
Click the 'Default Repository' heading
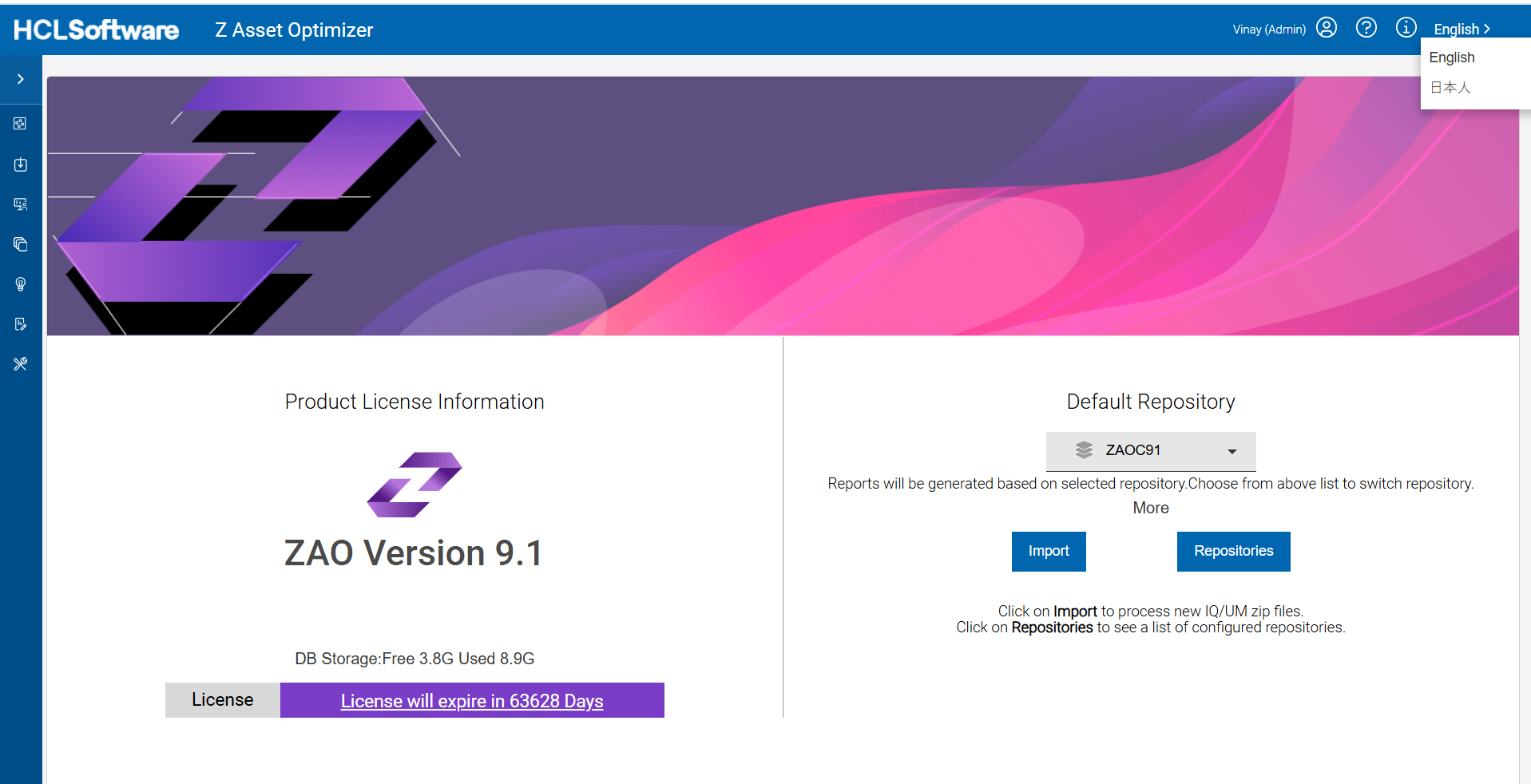point(1151,402)
